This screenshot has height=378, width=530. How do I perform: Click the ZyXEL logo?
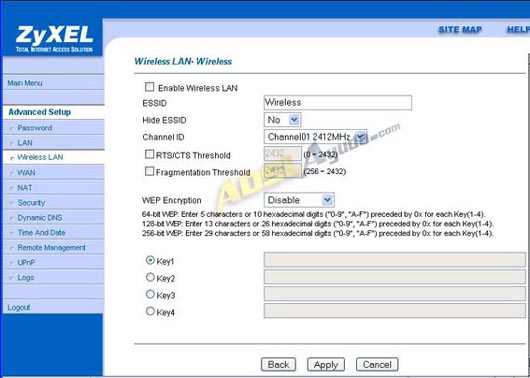[54, 39]
